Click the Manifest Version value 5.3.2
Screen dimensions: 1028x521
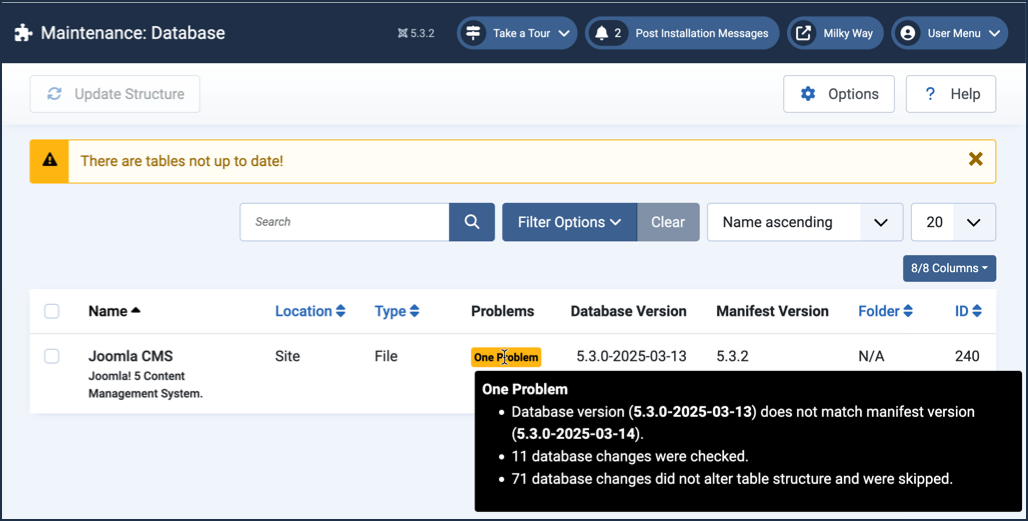click(732, 356)
